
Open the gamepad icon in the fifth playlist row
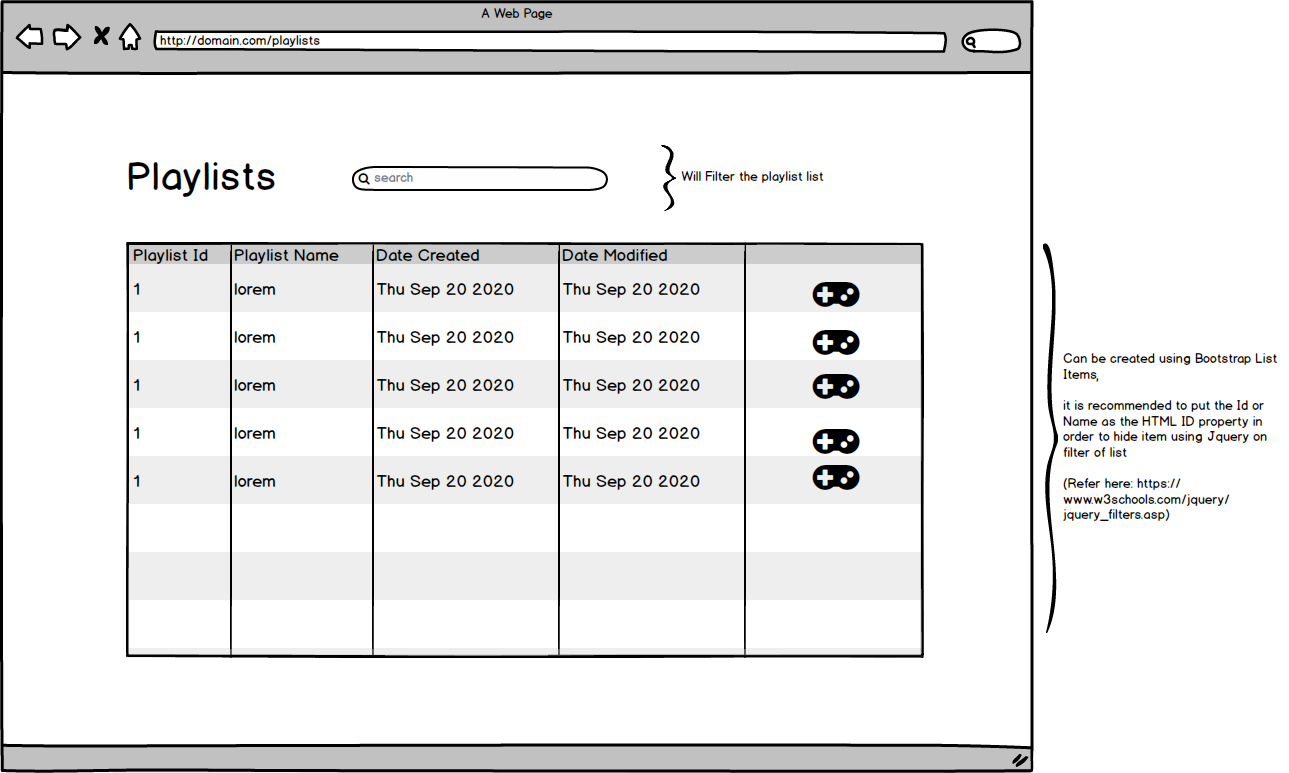pos(836,478)
